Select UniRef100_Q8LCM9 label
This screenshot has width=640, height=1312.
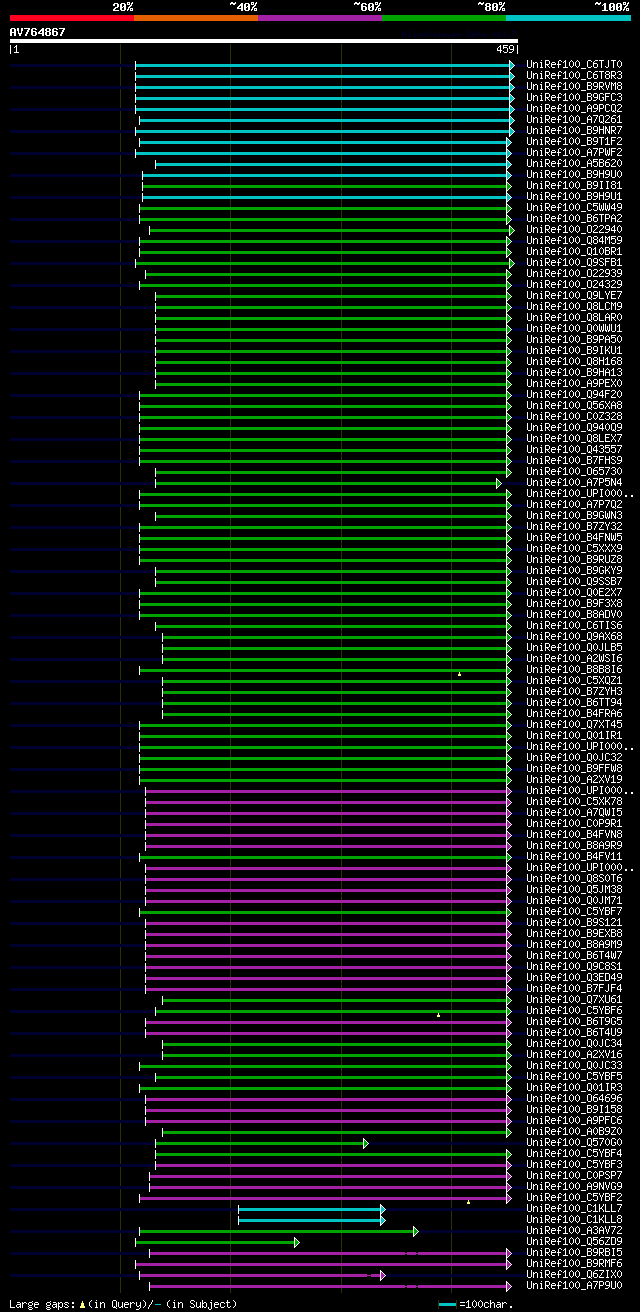tap(574, 307)
